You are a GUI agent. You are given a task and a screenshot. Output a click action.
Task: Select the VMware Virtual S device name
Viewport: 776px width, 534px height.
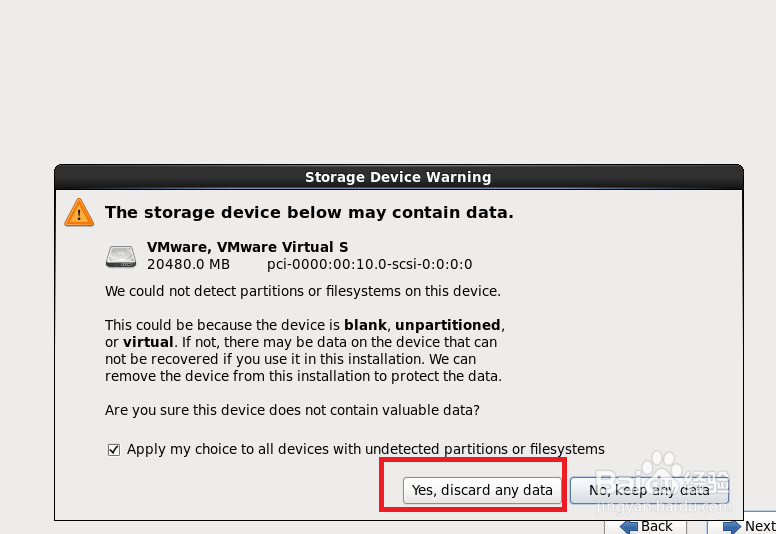pos(247,247)
